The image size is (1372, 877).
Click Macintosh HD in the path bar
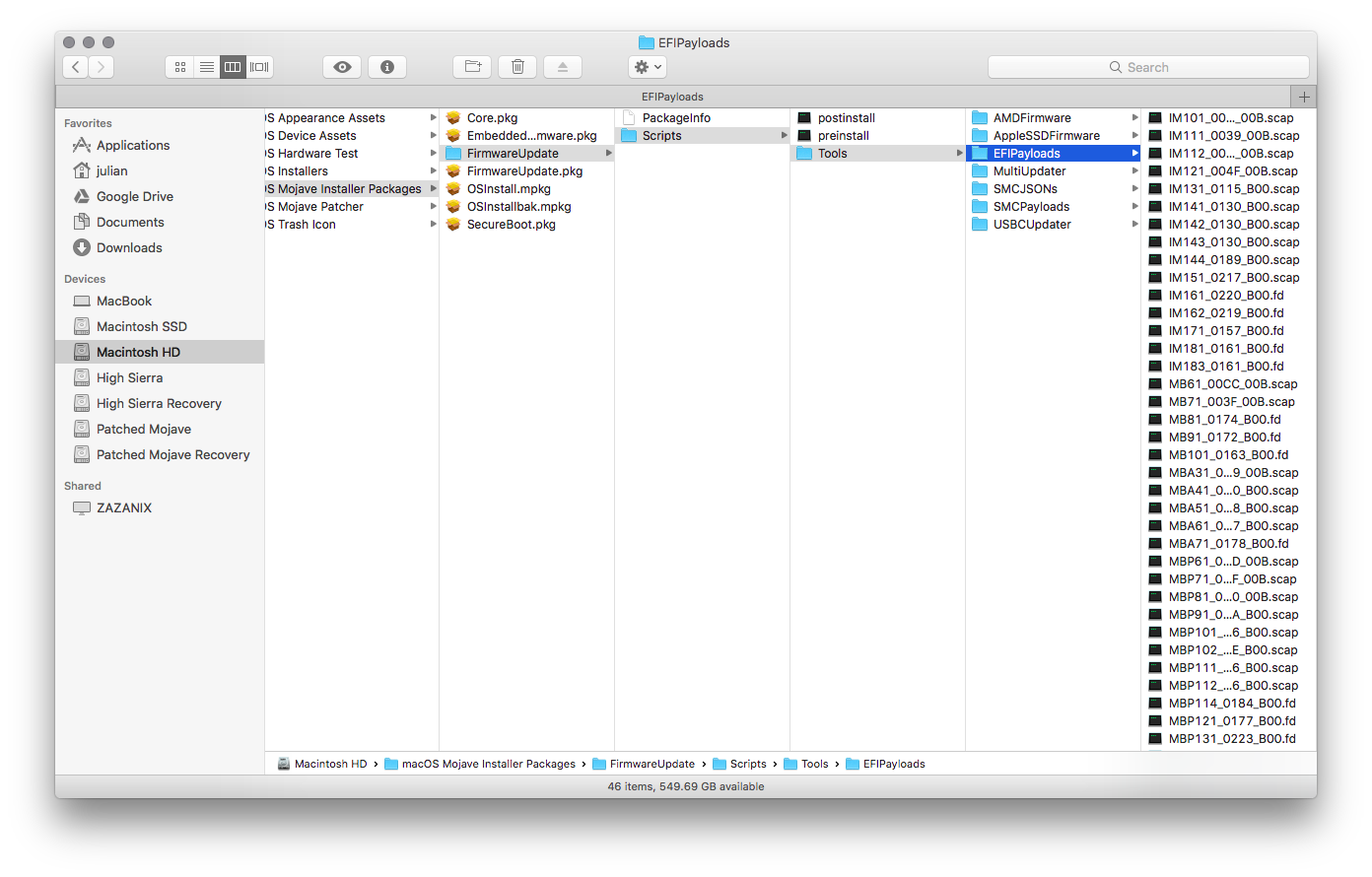[322, 764]
